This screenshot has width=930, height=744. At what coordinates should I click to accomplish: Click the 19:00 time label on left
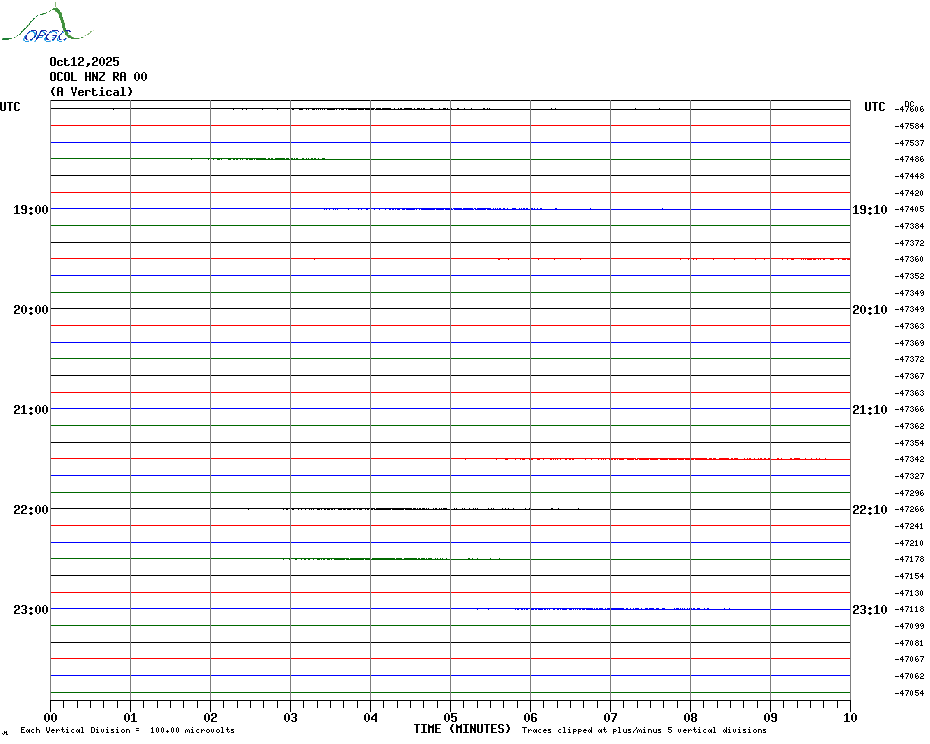click(x=30, y=210)
